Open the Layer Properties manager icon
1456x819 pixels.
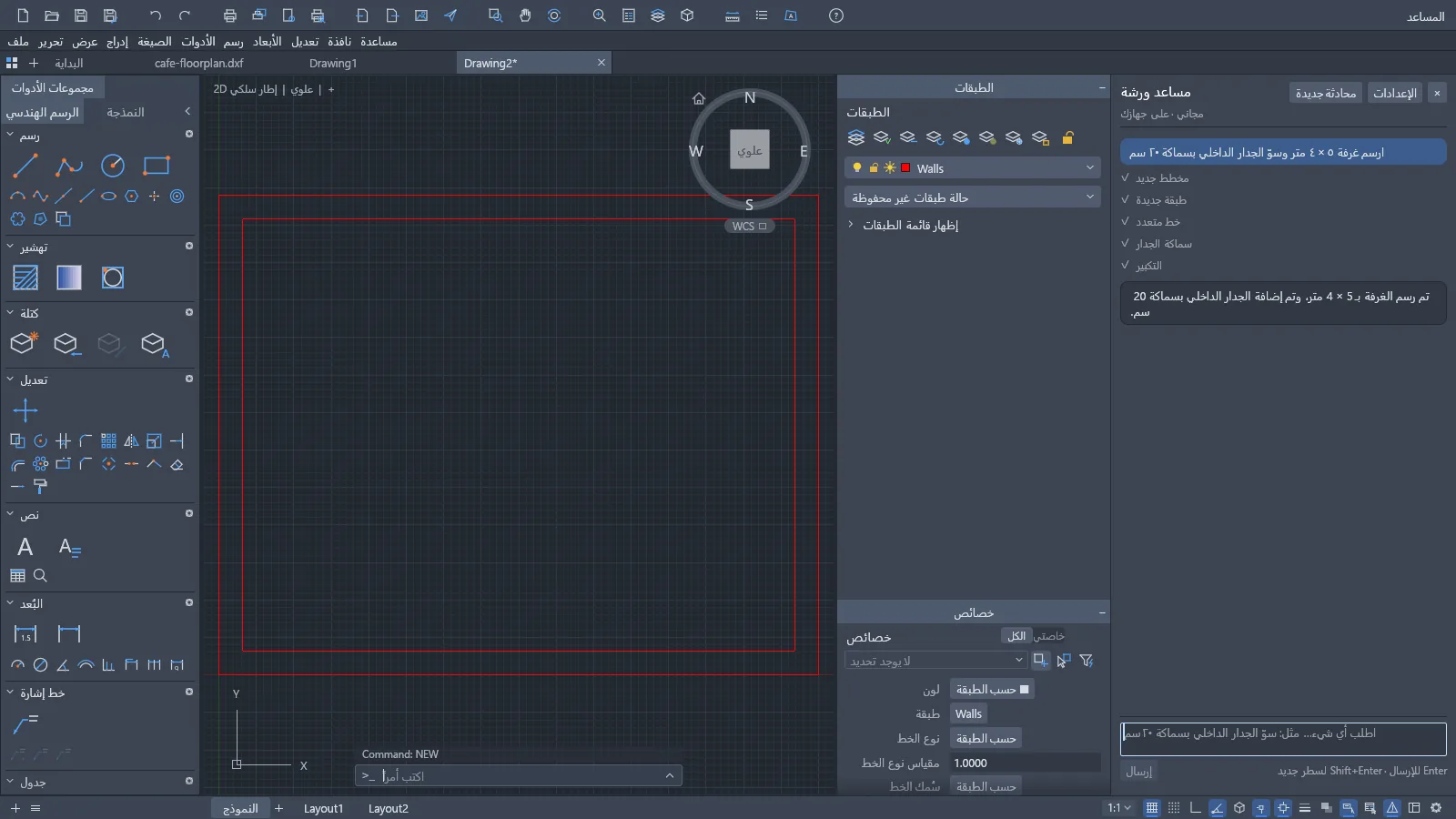coord(855,137)
